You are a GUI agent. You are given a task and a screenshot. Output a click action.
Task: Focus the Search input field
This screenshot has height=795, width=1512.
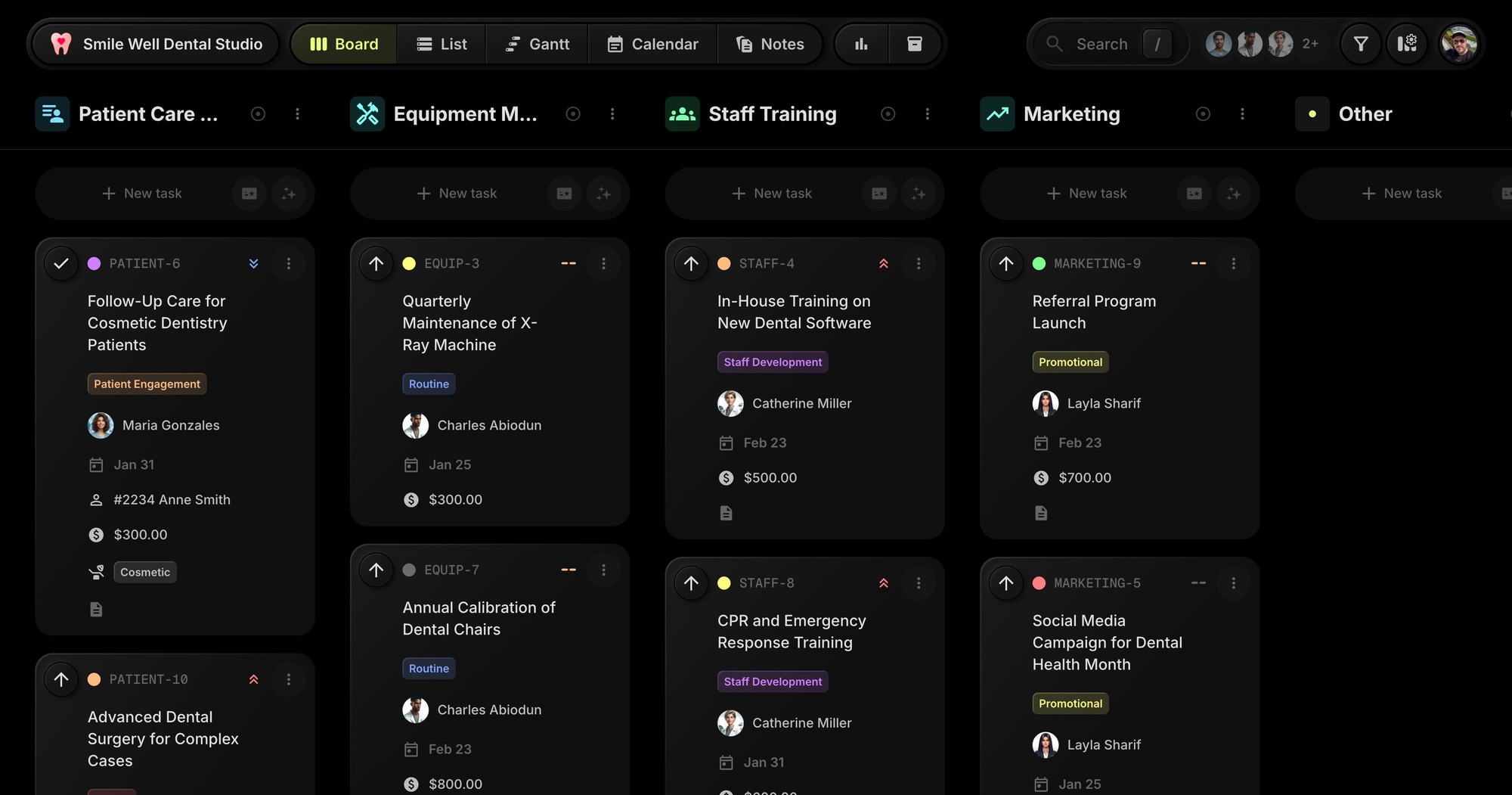pyautogui.click(x=1101, y=44)
